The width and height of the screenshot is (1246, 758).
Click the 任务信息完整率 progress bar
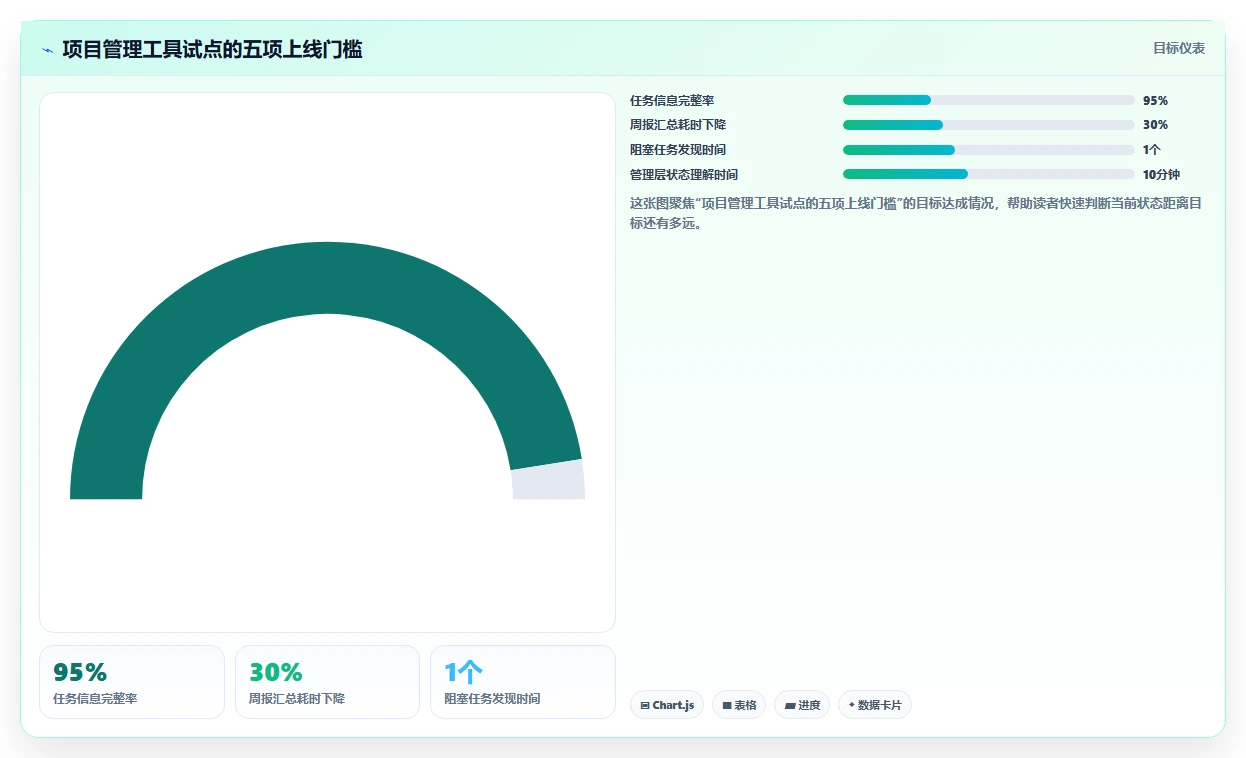pos(988,100)
